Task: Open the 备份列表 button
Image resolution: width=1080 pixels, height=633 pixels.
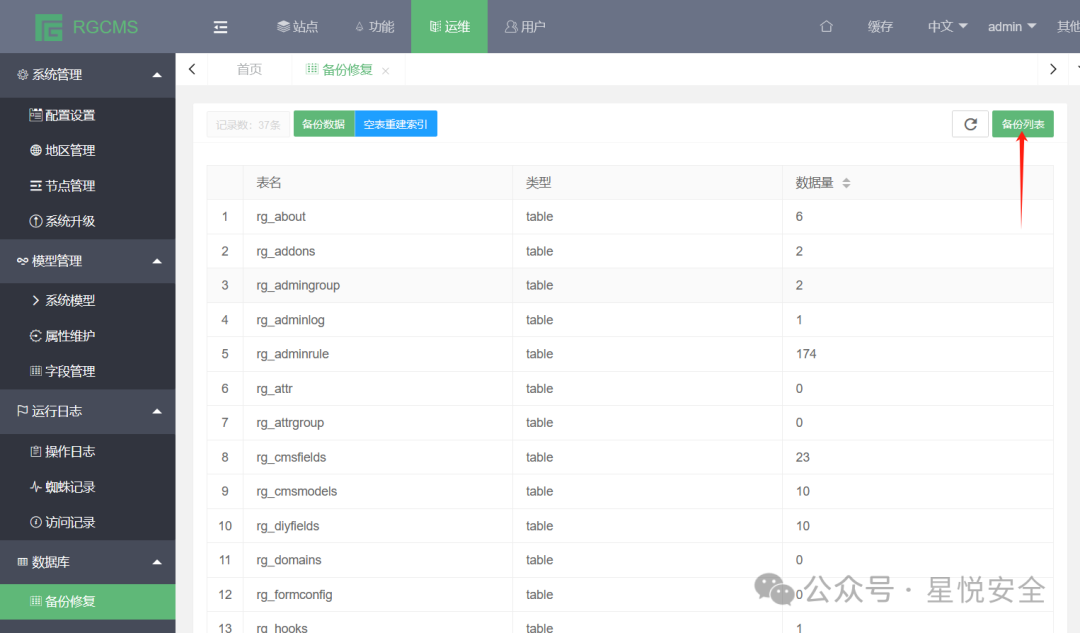Action: (x=1023, y=124)
